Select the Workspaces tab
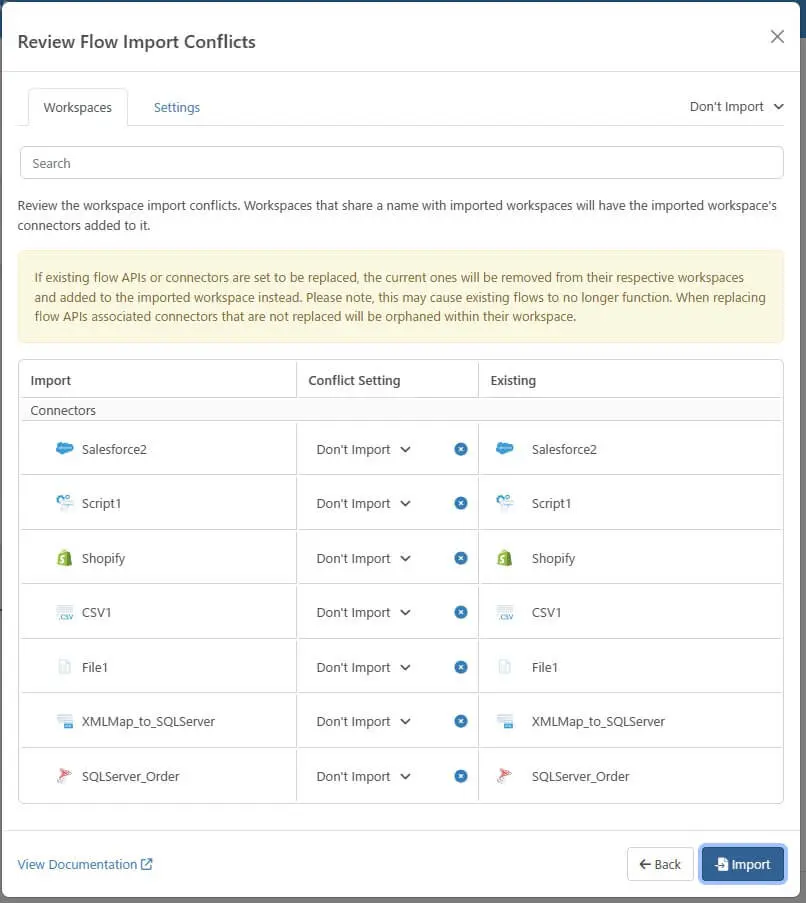 click(x=78, y=108)
